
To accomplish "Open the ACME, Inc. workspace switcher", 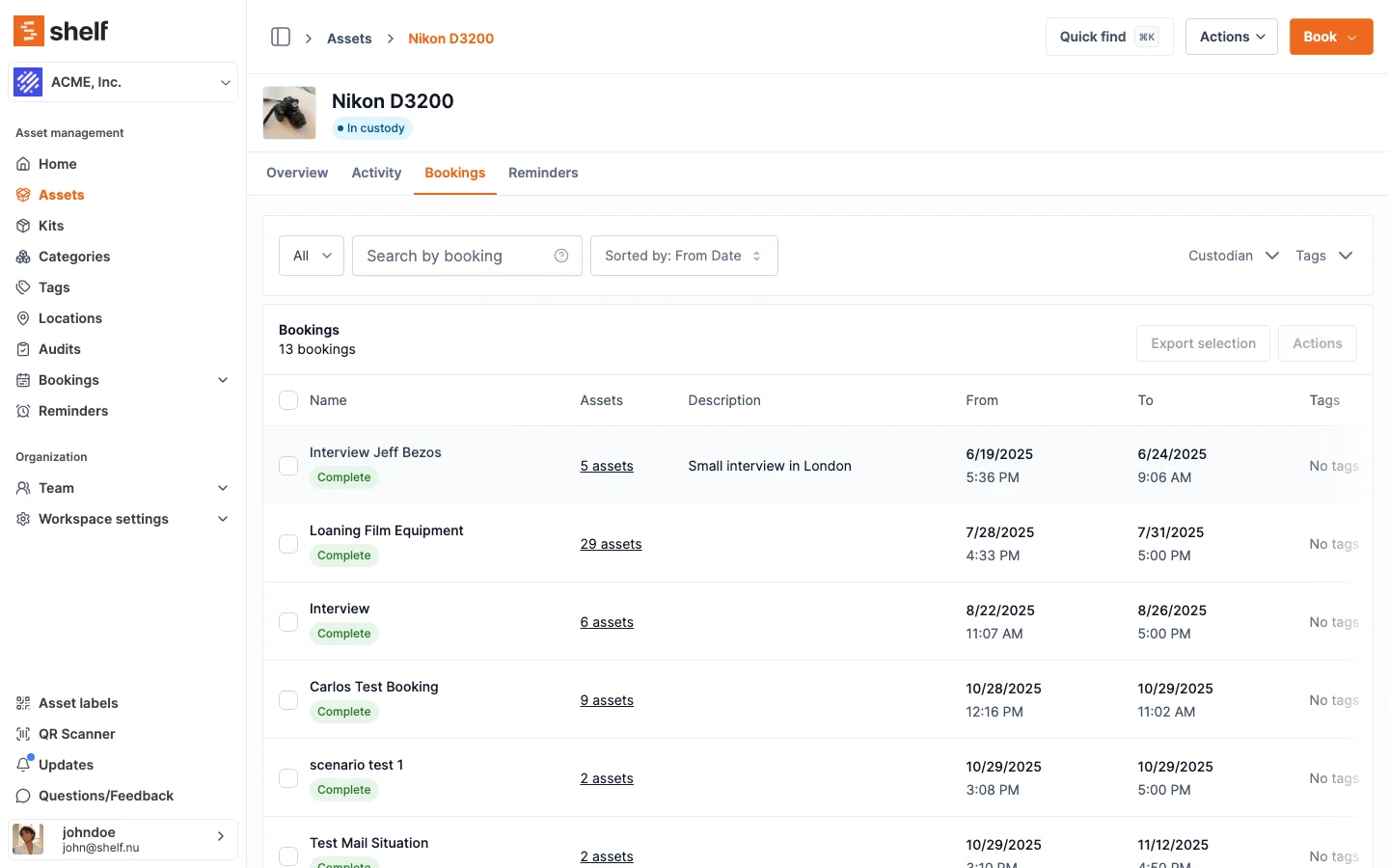I will (123, 82).
